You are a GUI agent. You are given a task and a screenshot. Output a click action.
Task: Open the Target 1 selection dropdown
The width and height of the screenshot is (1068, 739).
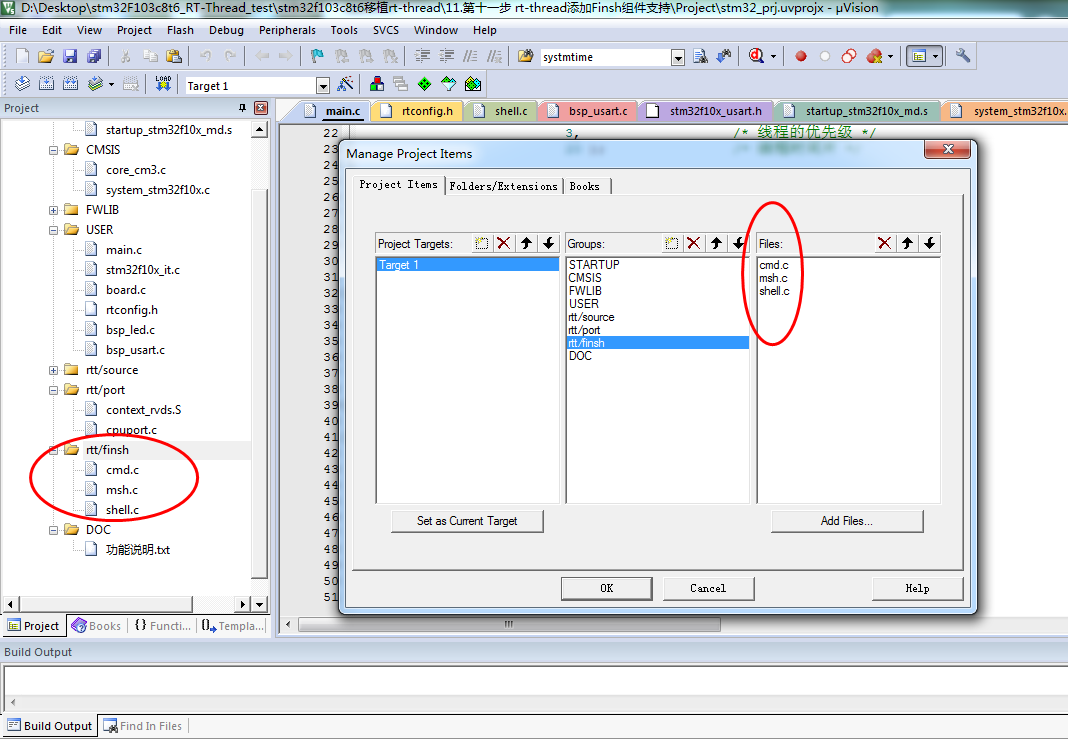point(323,85)
